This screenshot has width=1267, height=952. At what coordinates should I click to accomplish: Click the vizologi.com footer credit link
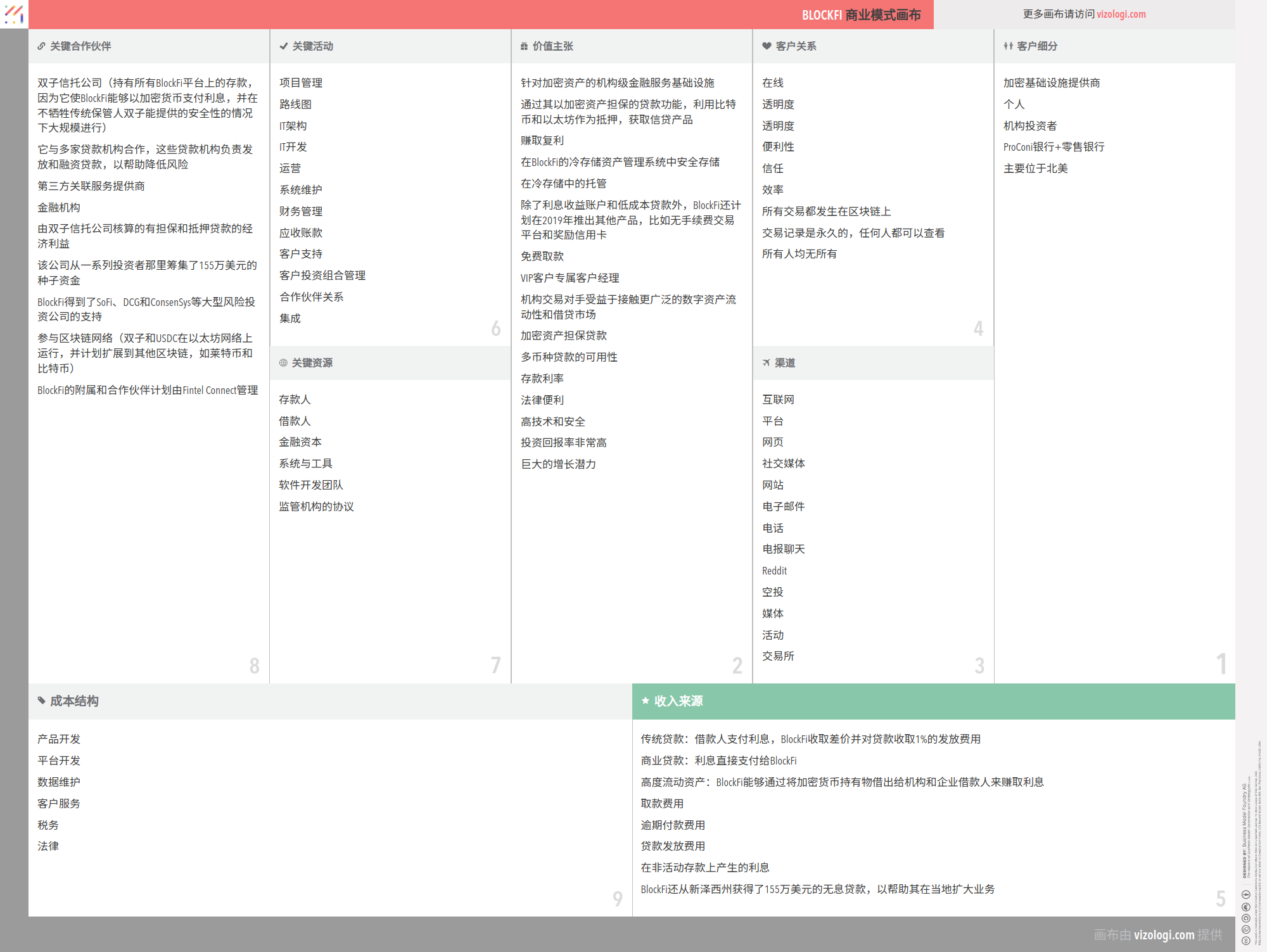point(1164,935)
